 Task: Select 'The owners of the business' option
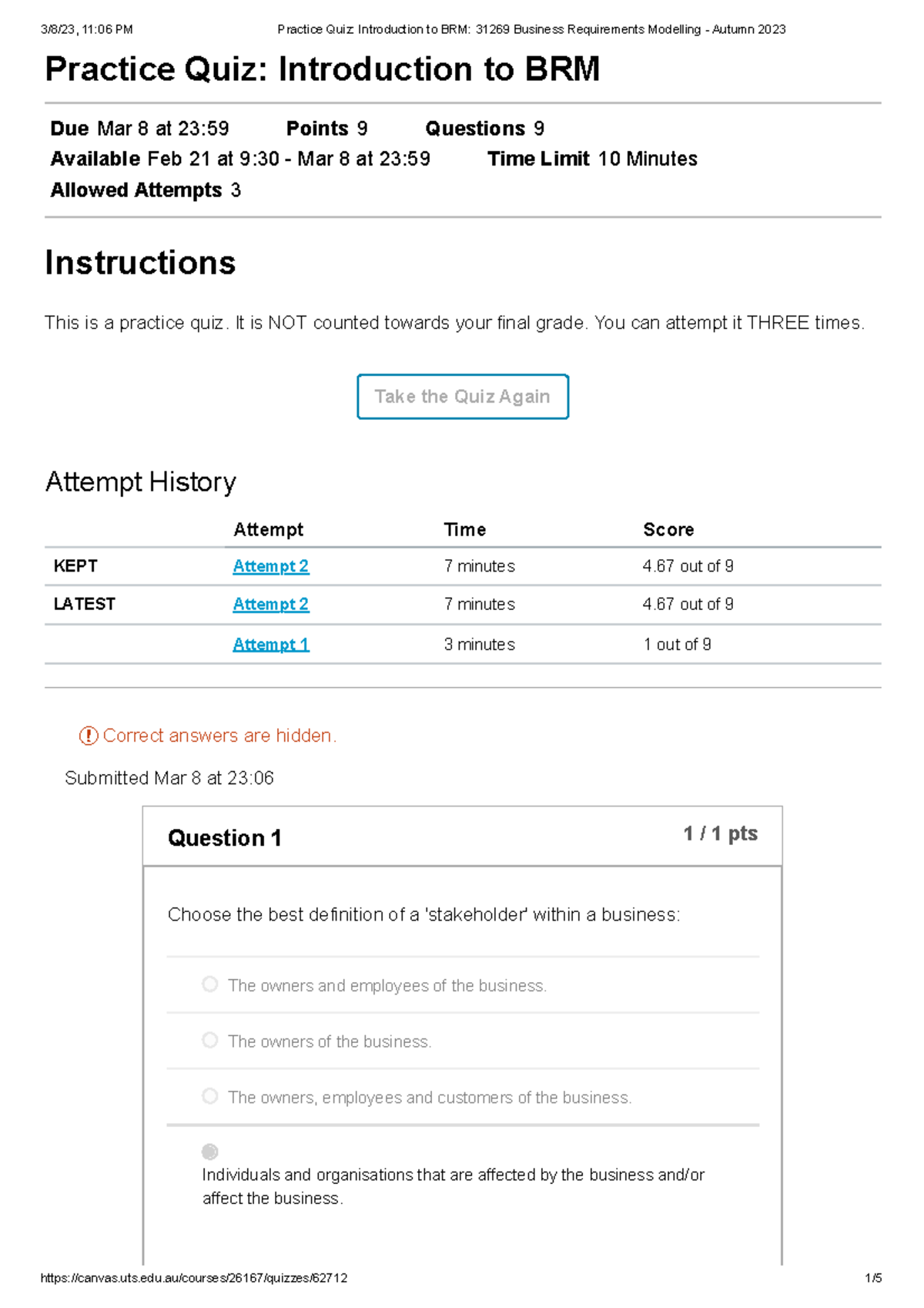pyautogui.click(x=209, y=1041)
